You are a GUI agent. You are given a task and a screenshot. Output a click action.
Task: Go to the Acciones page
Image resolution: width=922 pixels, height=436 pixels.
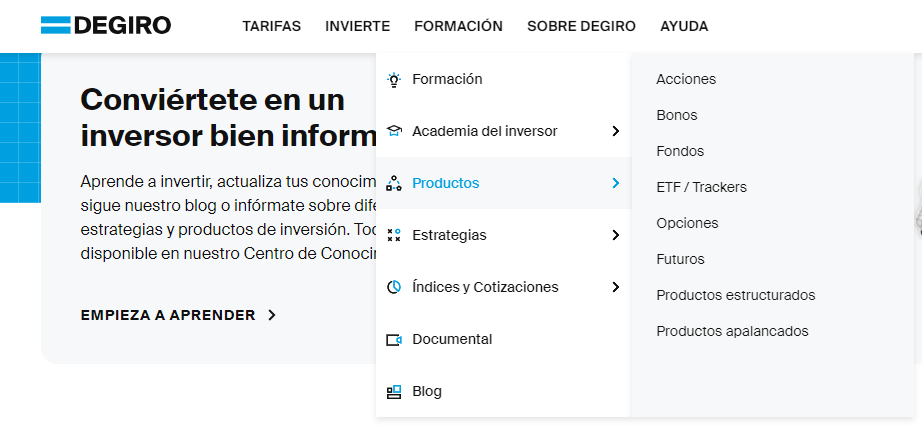[x=686, y=79]
